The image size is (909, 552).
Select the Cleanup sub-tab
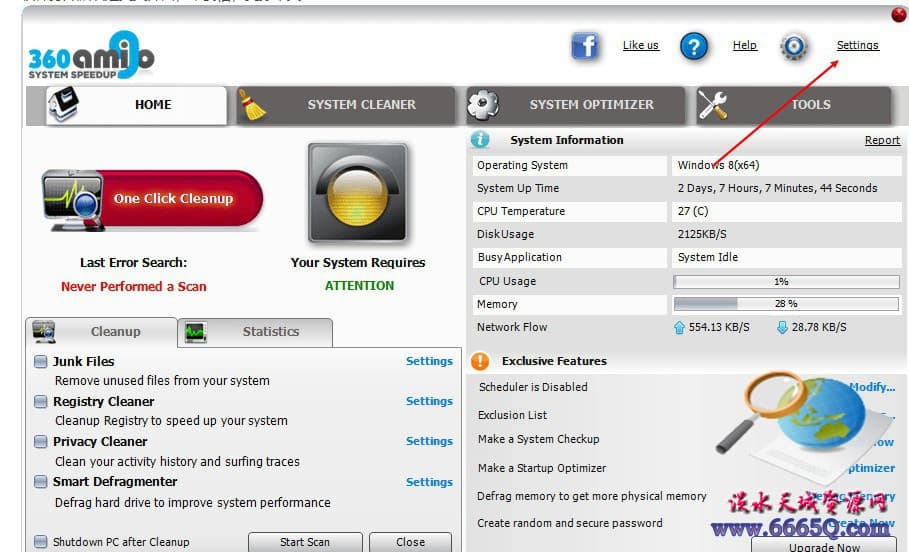coord(101,332)
